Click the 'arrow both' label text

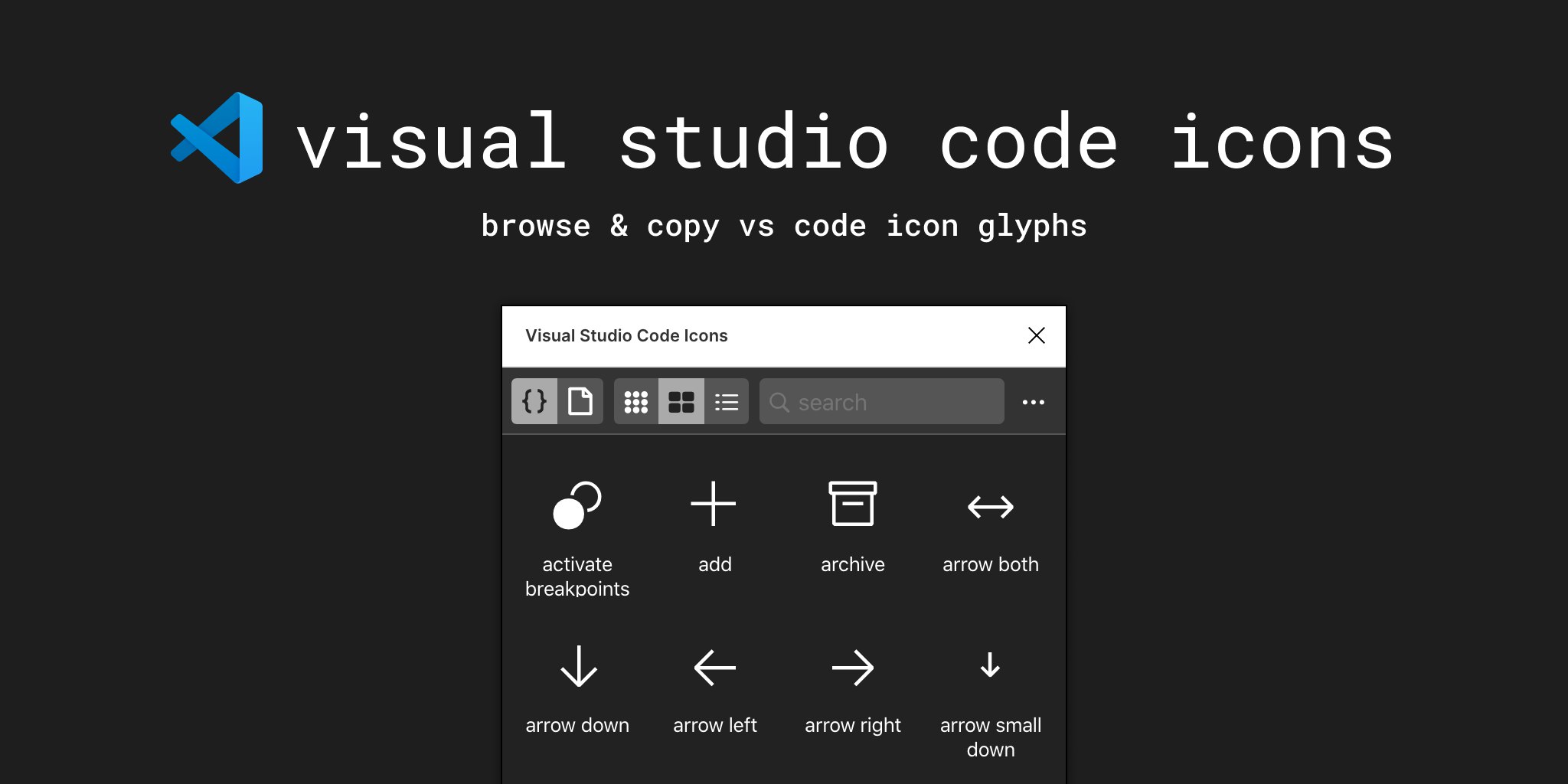click(991, 564)
